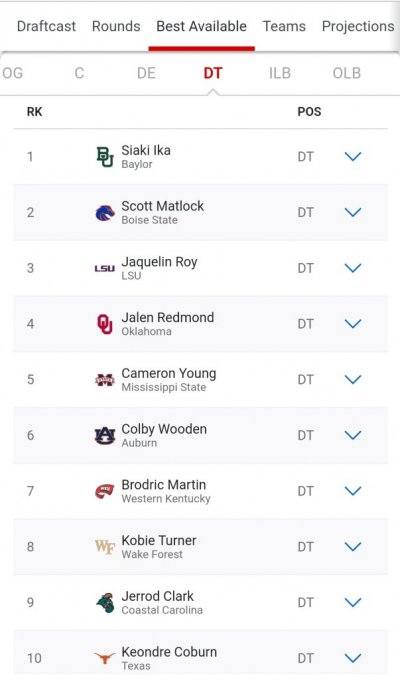Click the Texas Longhorns logo
The image size is (400, 680).
[x=105, y=658]
